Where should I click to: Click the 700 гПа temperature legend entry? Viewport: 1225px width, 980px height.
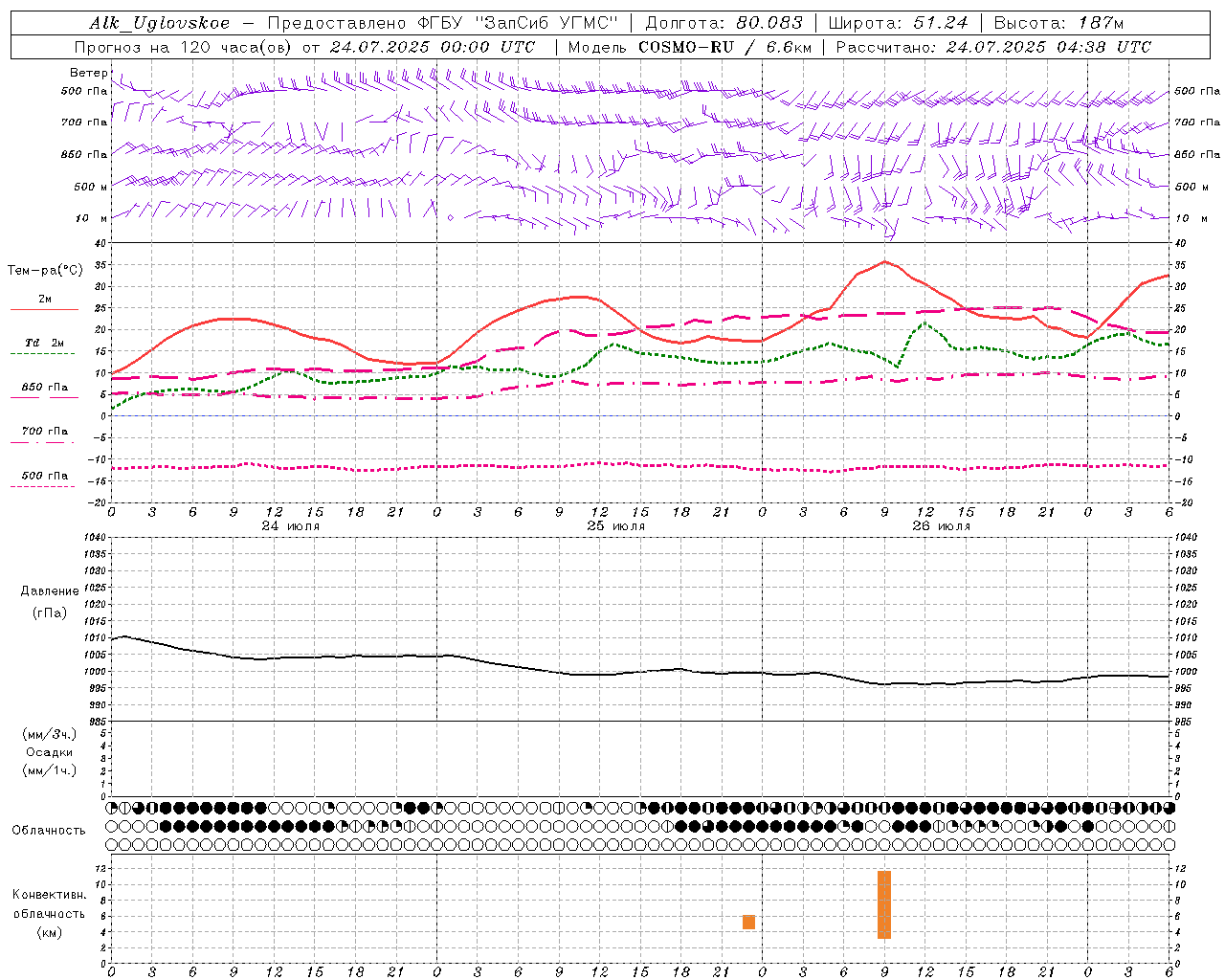click(45, 432)
